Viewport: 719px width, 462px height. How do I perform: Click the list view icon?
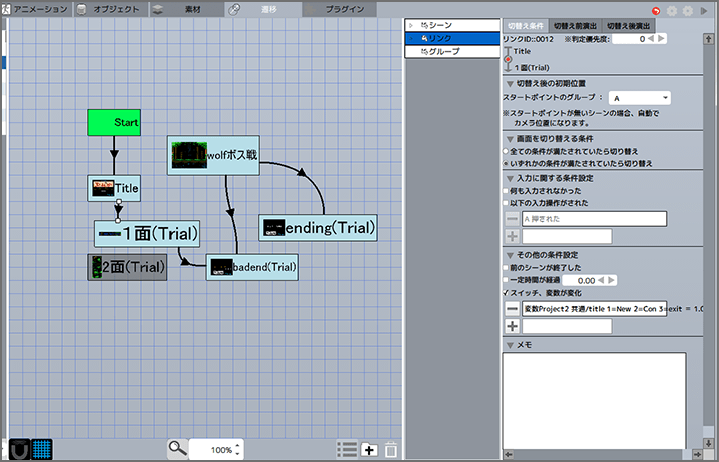[347, 449]
